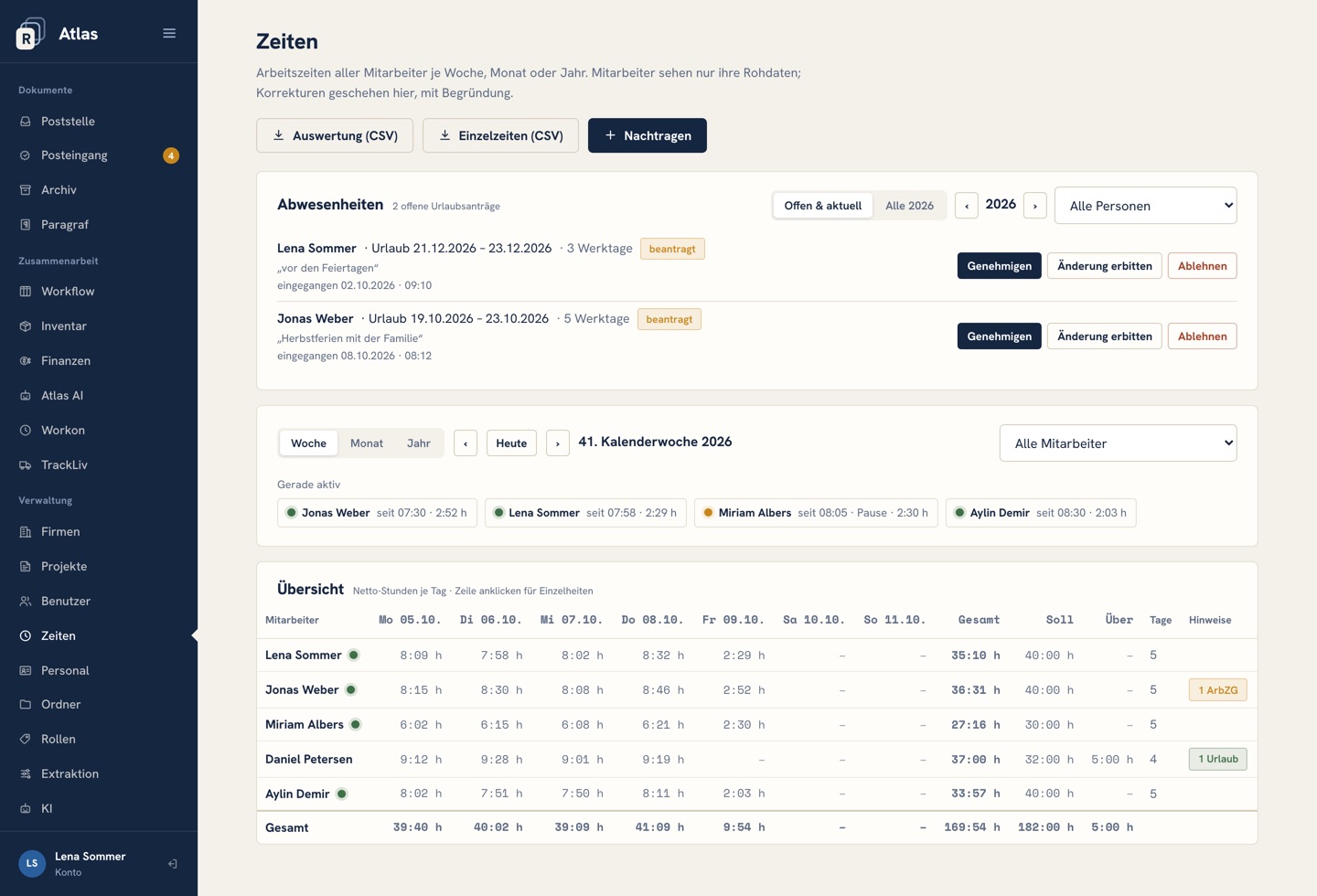Open KI settings in the sidebar

[x=99, y=809]
